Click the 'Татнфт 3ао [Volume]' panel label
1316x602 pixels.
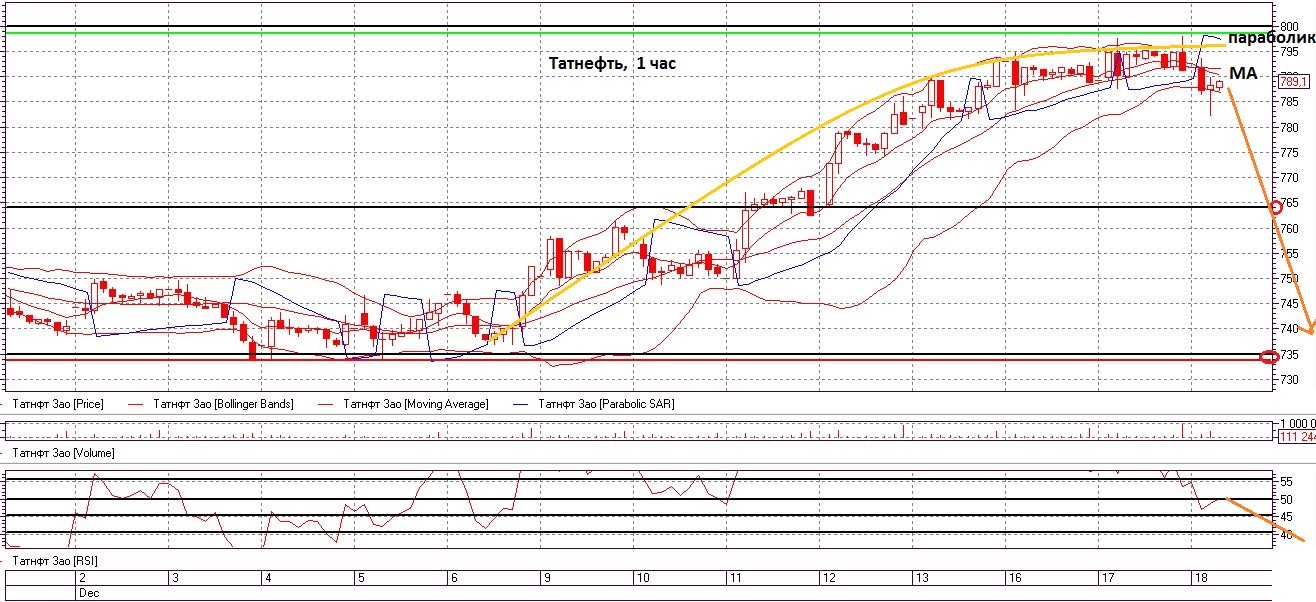point(62,453)
